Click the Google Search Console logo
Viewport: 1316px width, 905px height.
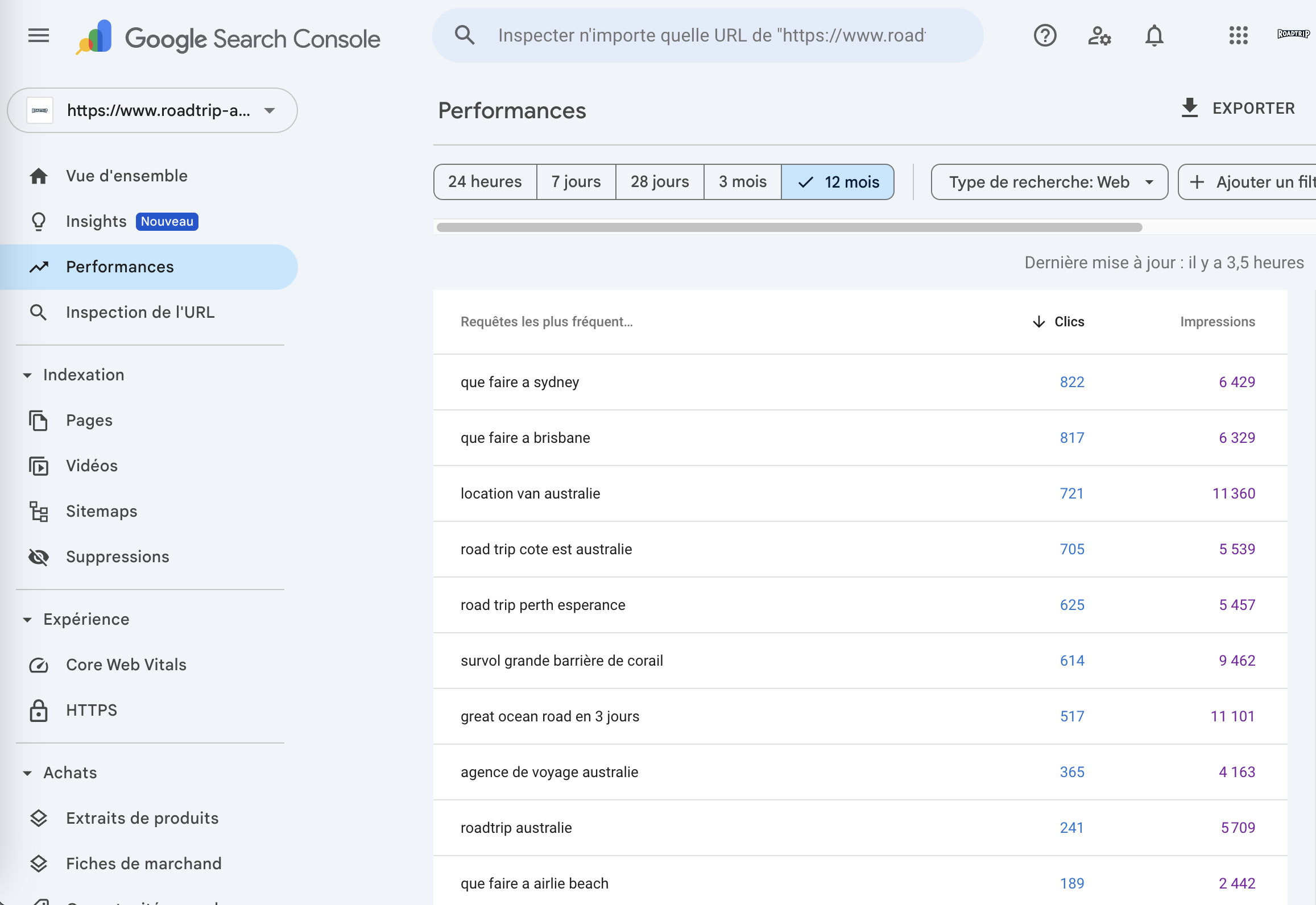tap(228, 38)
